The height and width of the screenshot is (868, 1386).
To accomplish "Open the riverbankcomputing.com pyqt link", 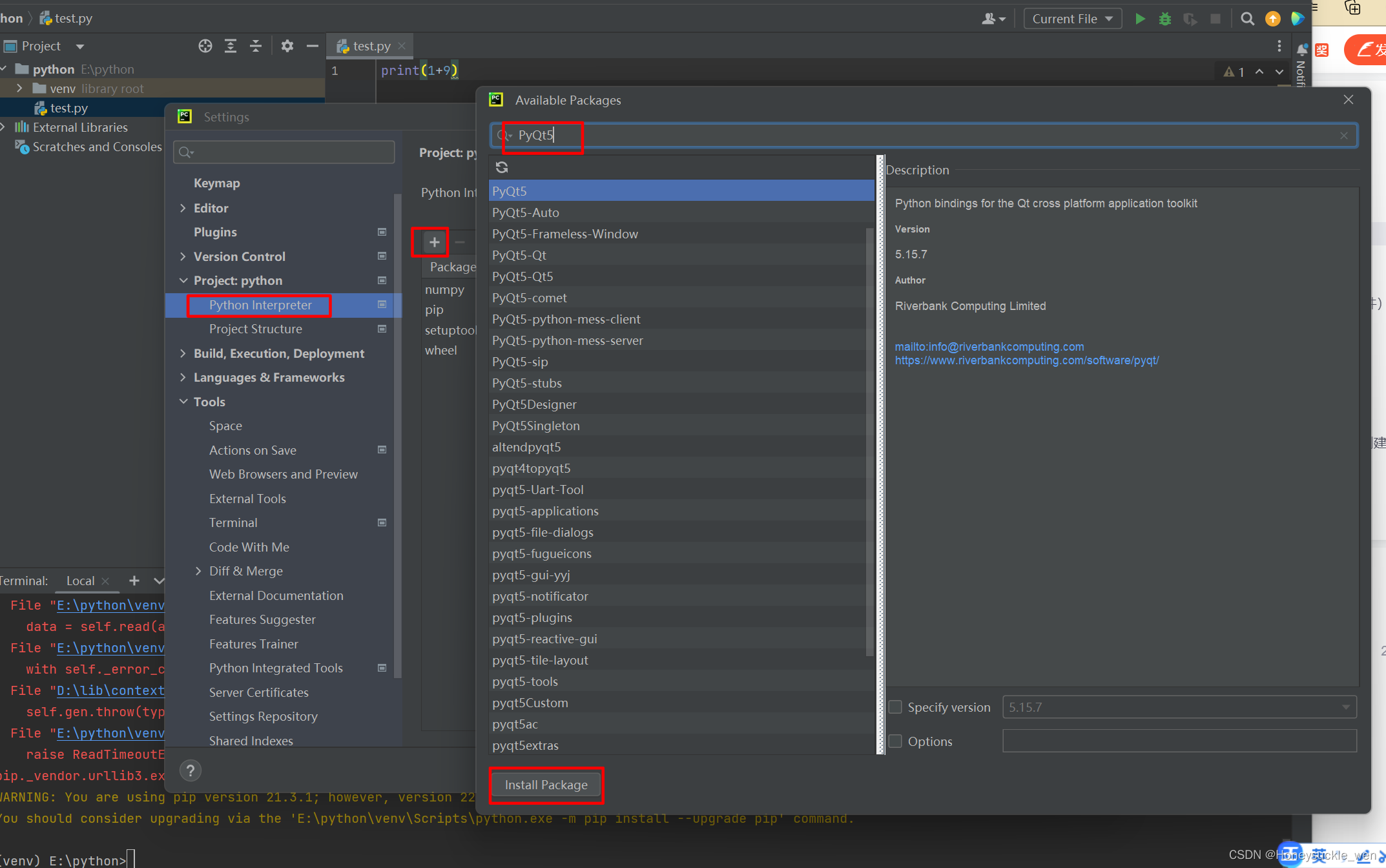I will 1027,360.
